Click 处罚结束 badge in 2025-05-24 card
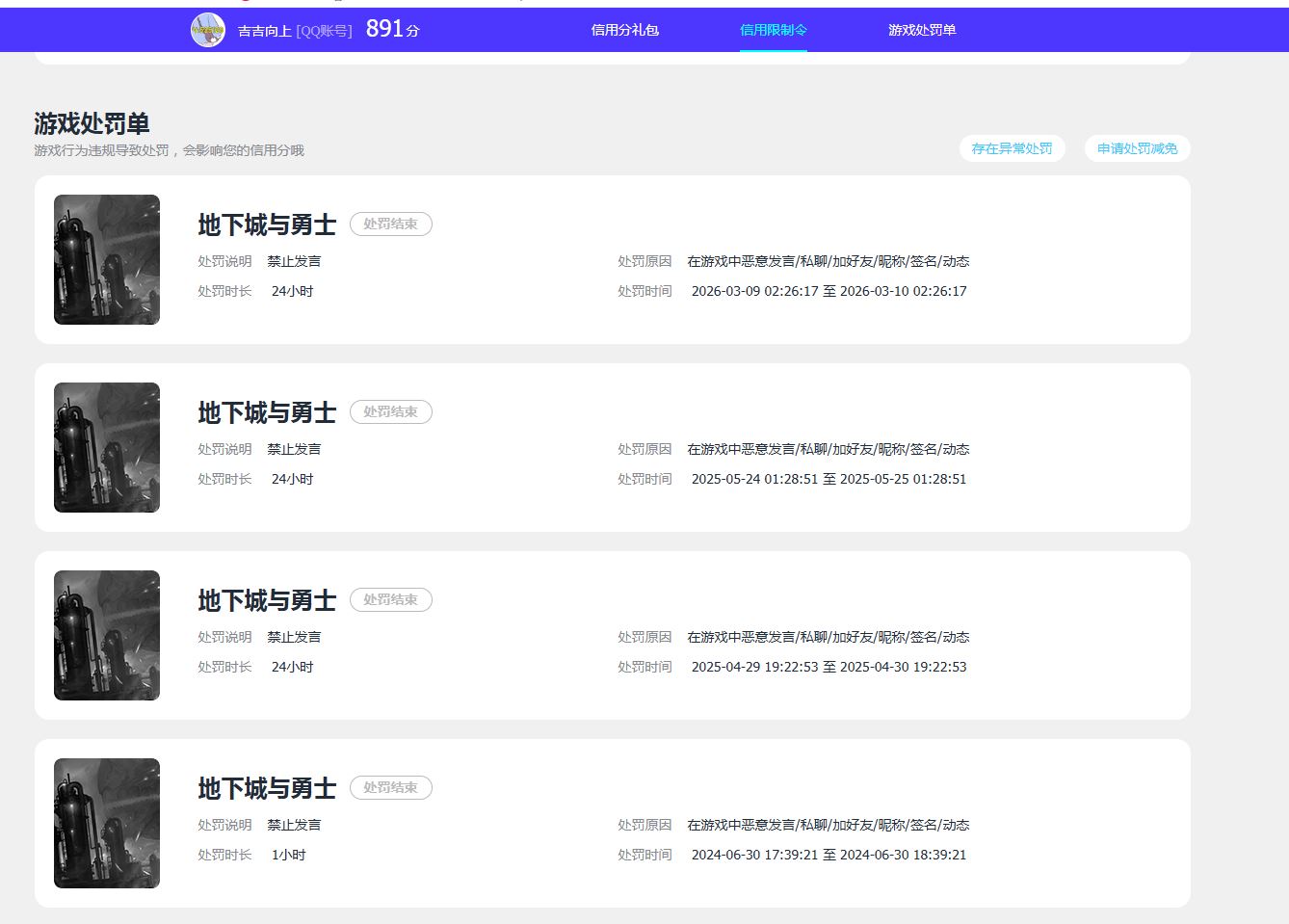1289x924 pixels. point(391,411)
